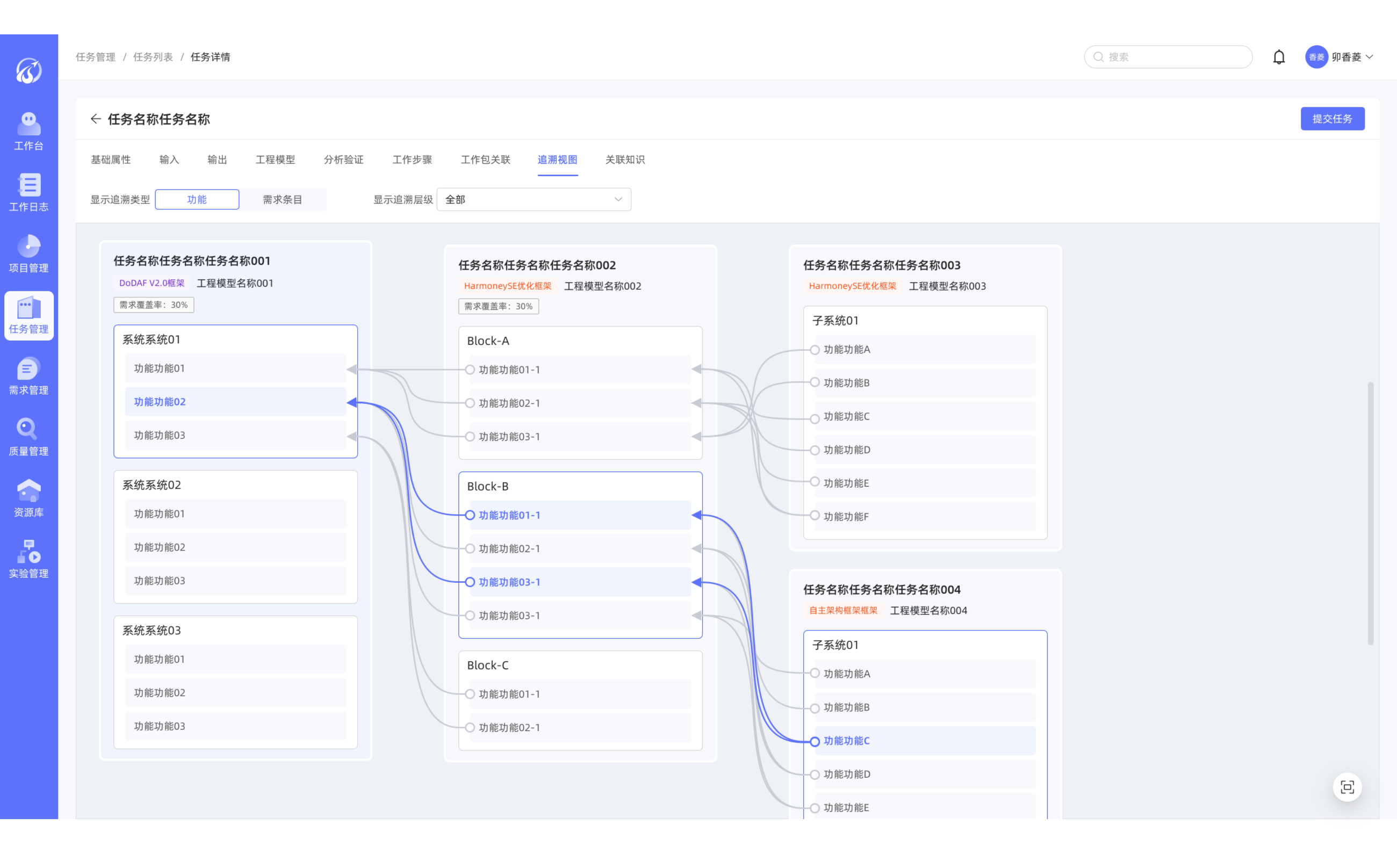Switch to the 分析验证 tab
Image resolution: width=1397 pixels, height=868 pixels.
pos(343,160)
